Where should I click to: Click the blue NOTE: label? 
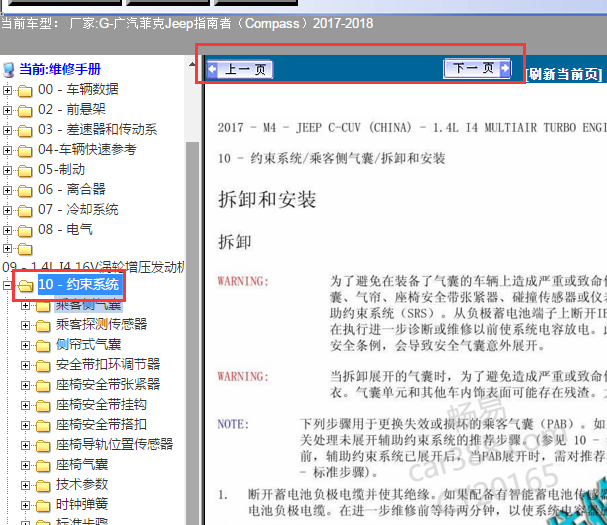tap(233, 424)
